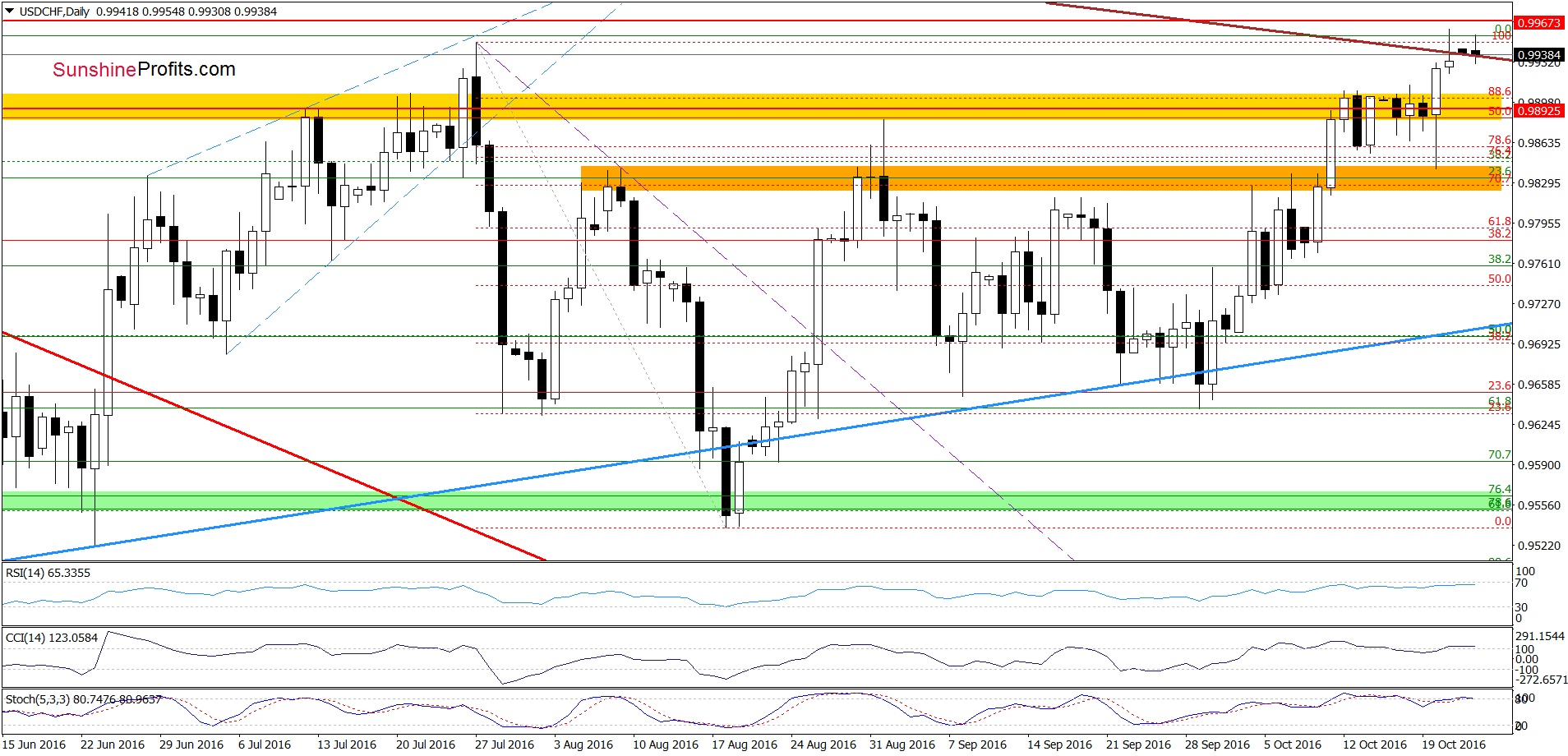1568x756 pixels.
Task: Click the 19 Oct 2016 date label
Action: (x=1455, y=744)
